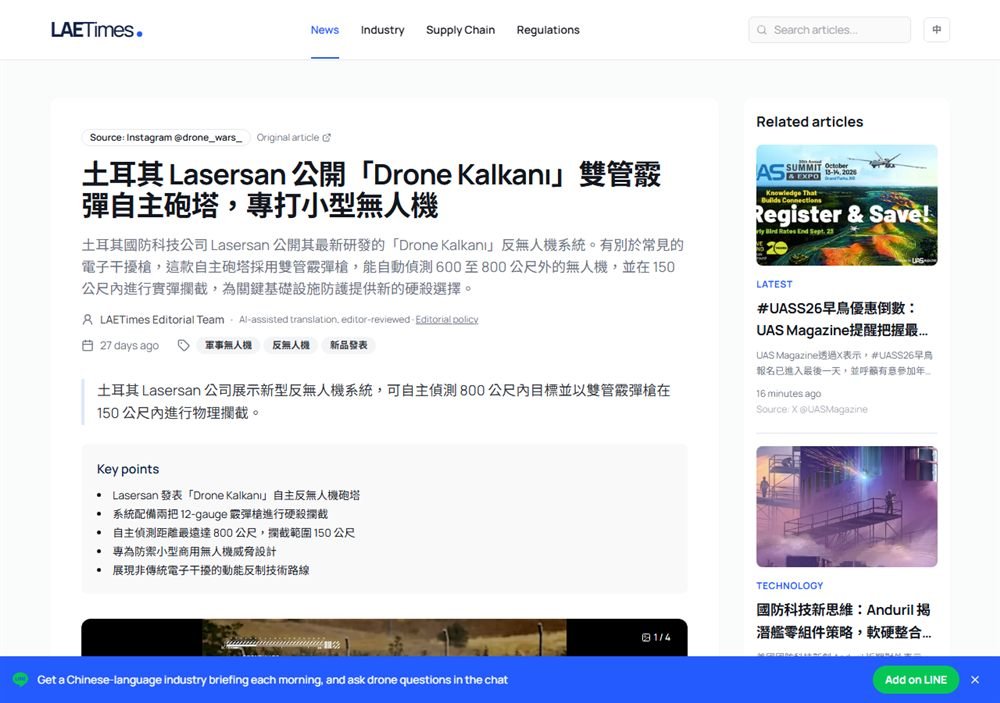
Task: Open the Original article link
Action: 293,138
